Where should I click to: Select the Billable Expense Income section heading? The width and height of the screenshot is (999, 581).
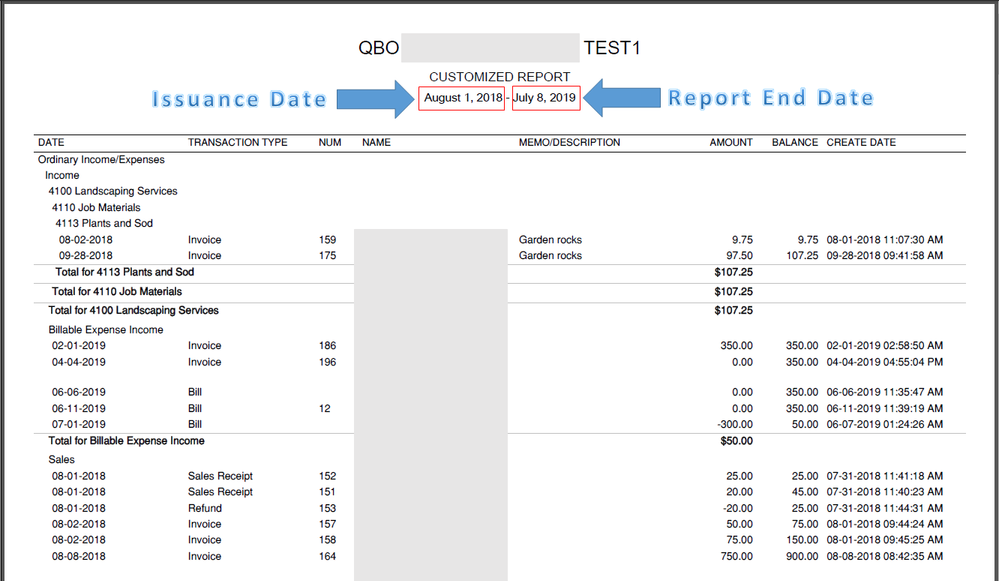(106, 329)
